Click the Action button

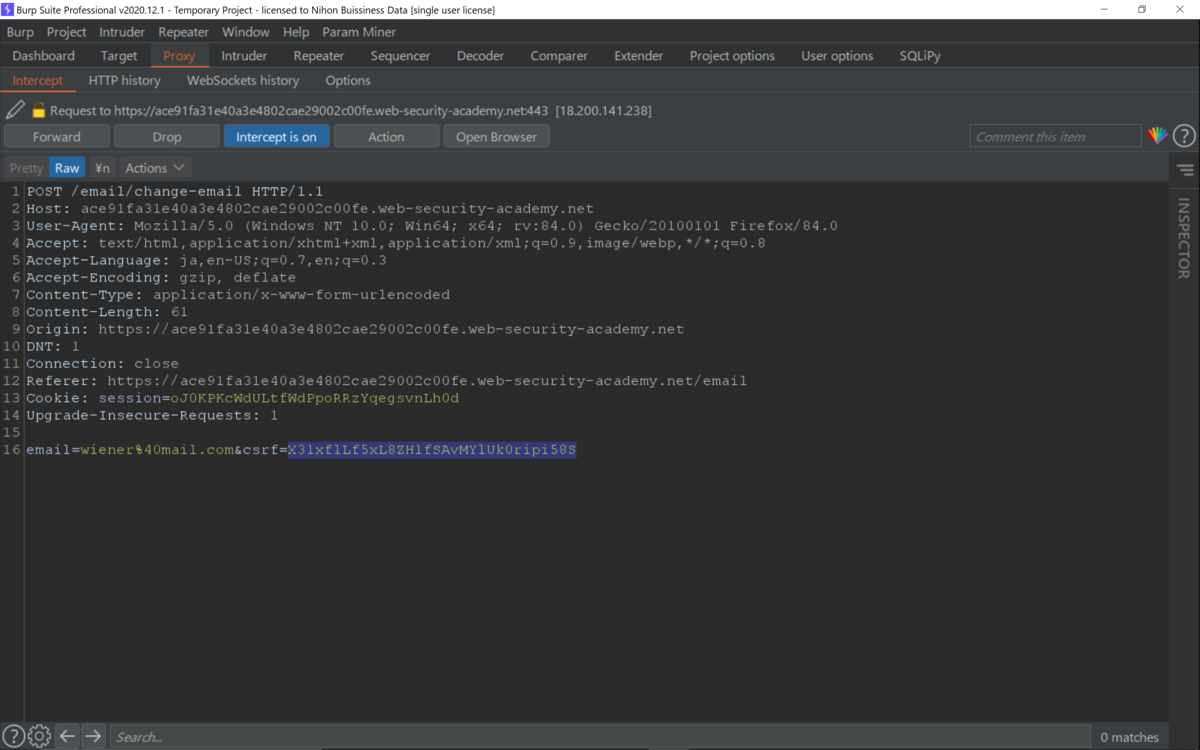pyautogui.click(x=386, y=136)
